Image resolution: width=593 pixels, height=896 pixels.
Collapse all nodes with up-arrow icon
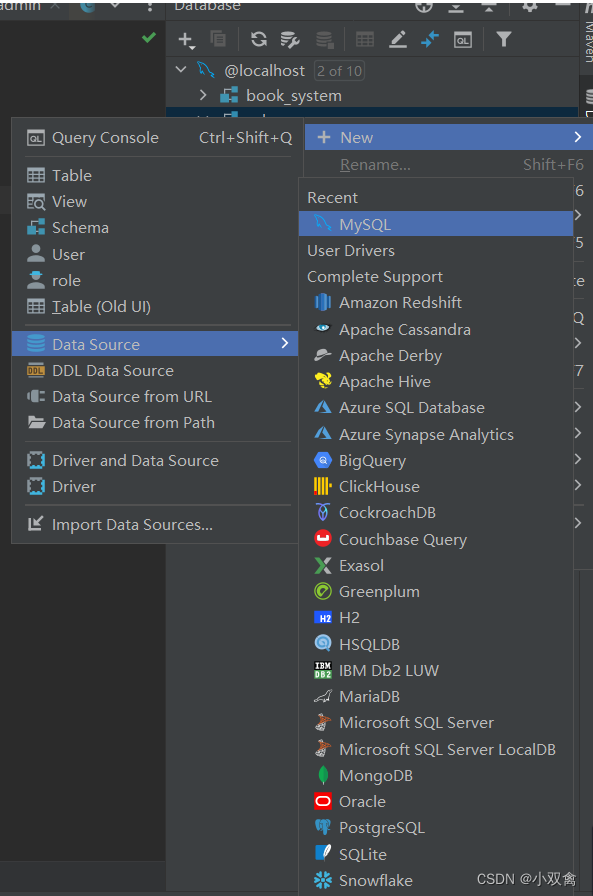pos(489,8)
